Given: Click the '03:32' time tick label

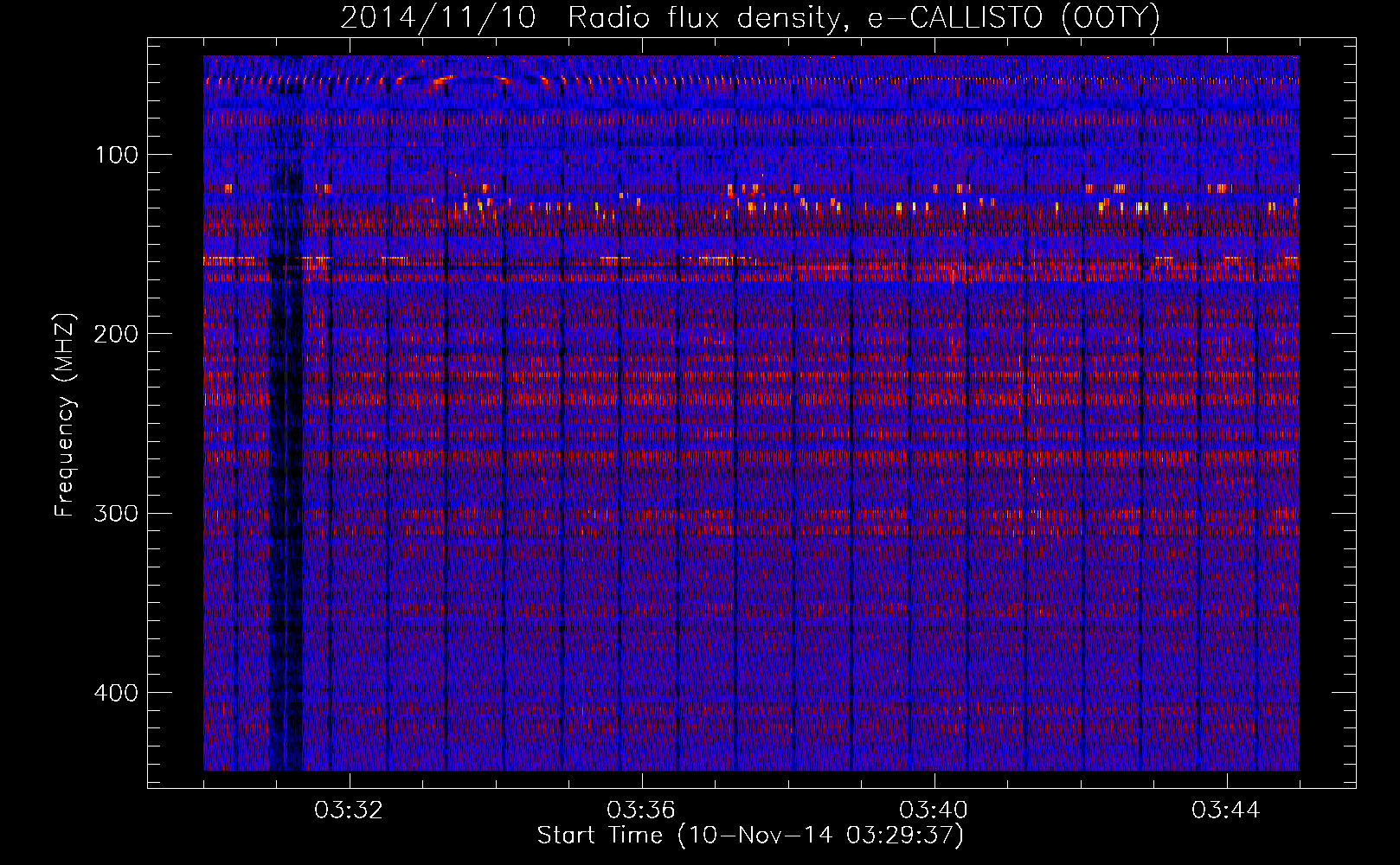Looking at the screenshot, I should [x=349, y=811].
